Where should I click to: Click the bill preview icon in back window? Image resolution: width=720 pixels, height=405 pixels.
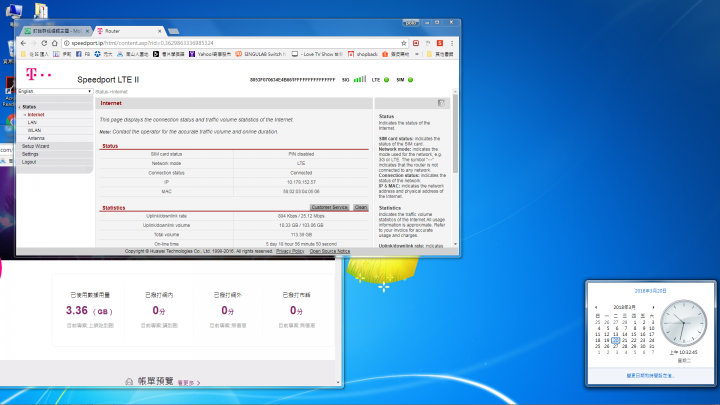(x=129, y=382)
